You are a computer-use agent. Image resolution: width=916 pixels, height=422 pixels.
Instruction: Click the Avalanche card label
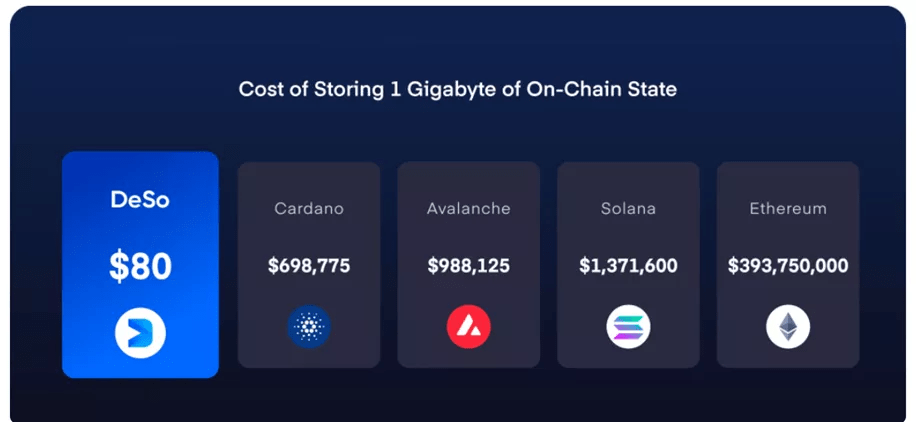pos(468,209)
